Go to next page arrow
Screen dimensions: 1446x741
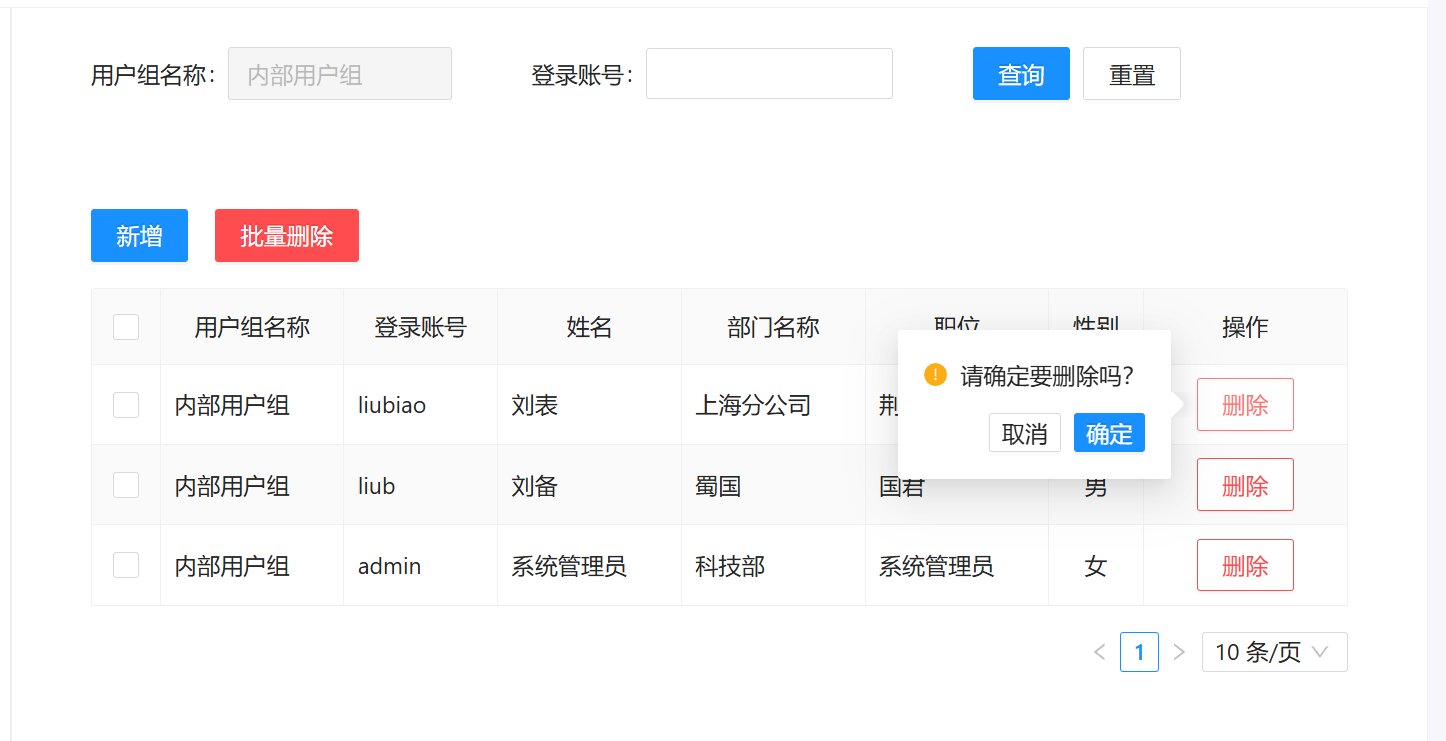pyautogui.click(x=1178, y=652)
